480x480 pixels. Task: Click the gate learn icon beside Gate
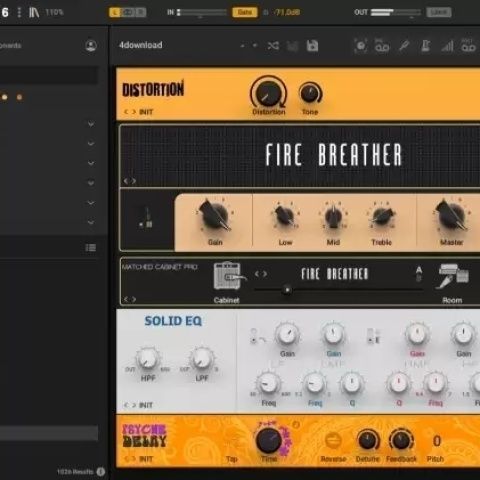pyautogui.click(x=266, y=13)
